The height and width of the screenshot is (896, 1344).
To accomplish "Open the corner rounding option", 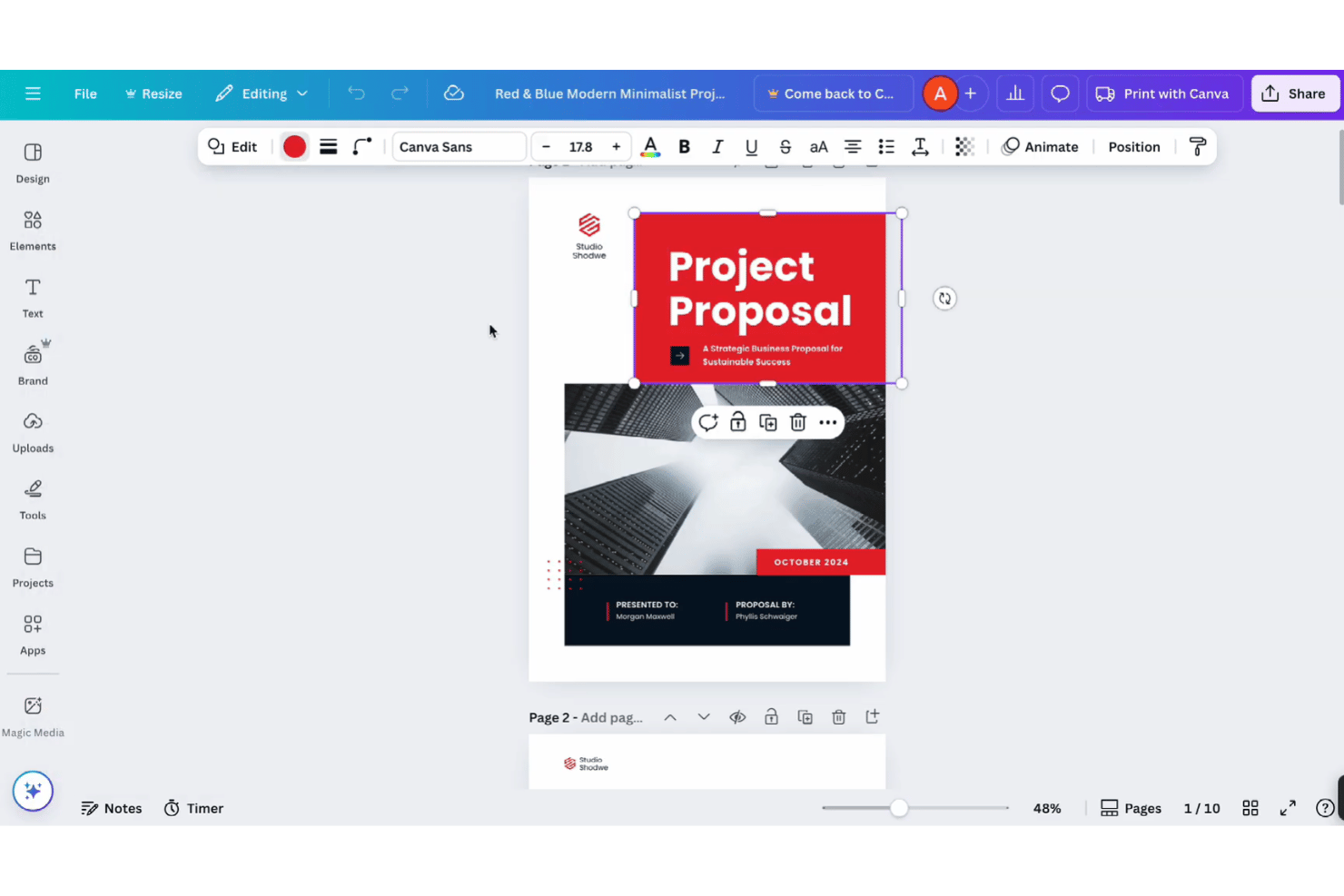I will (362, 146).
